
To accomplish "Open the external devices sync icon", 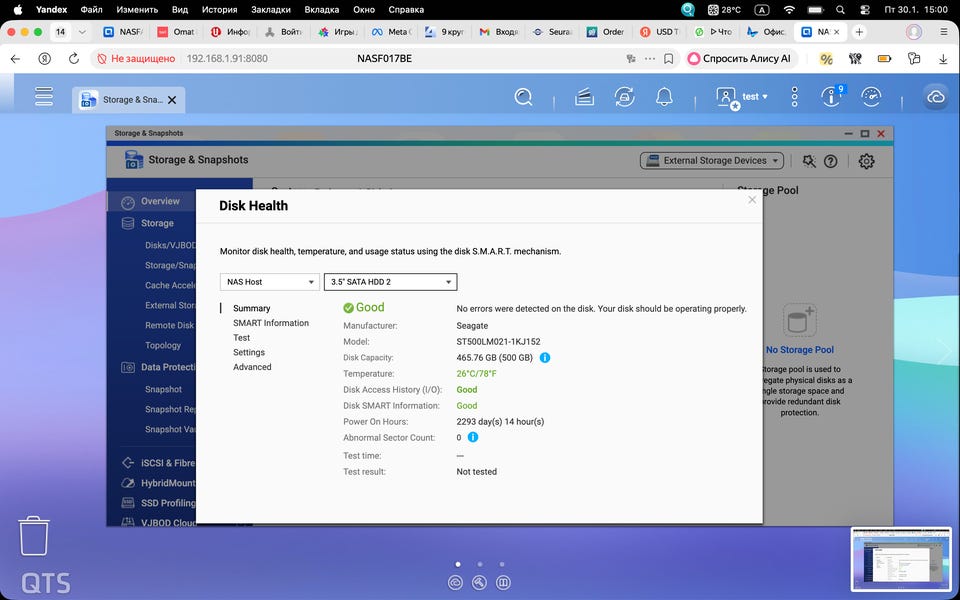I will click(x=624, y=97).
